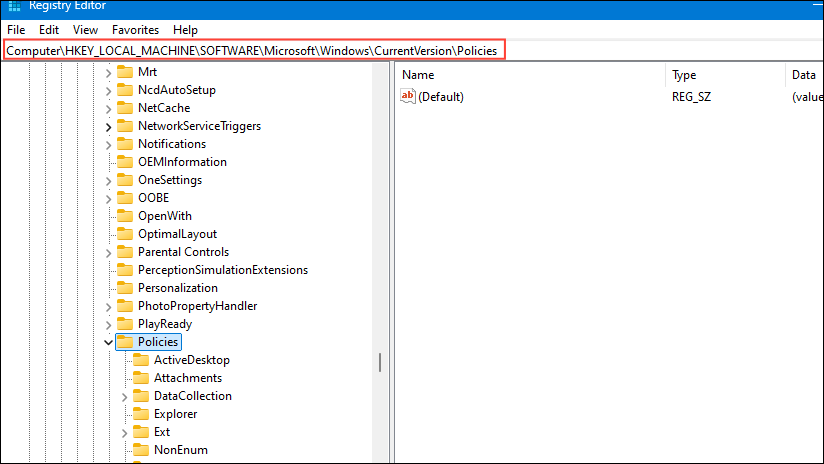Screen dimensions: 824x464
Task: Click the DataCollection folder icon
Action: (x=141, y=395)
